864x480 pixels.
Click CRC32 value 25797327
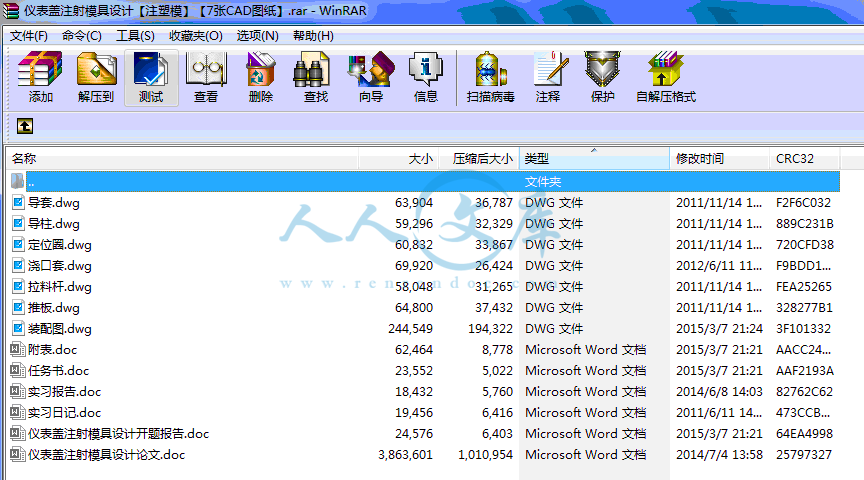point(803,455)
